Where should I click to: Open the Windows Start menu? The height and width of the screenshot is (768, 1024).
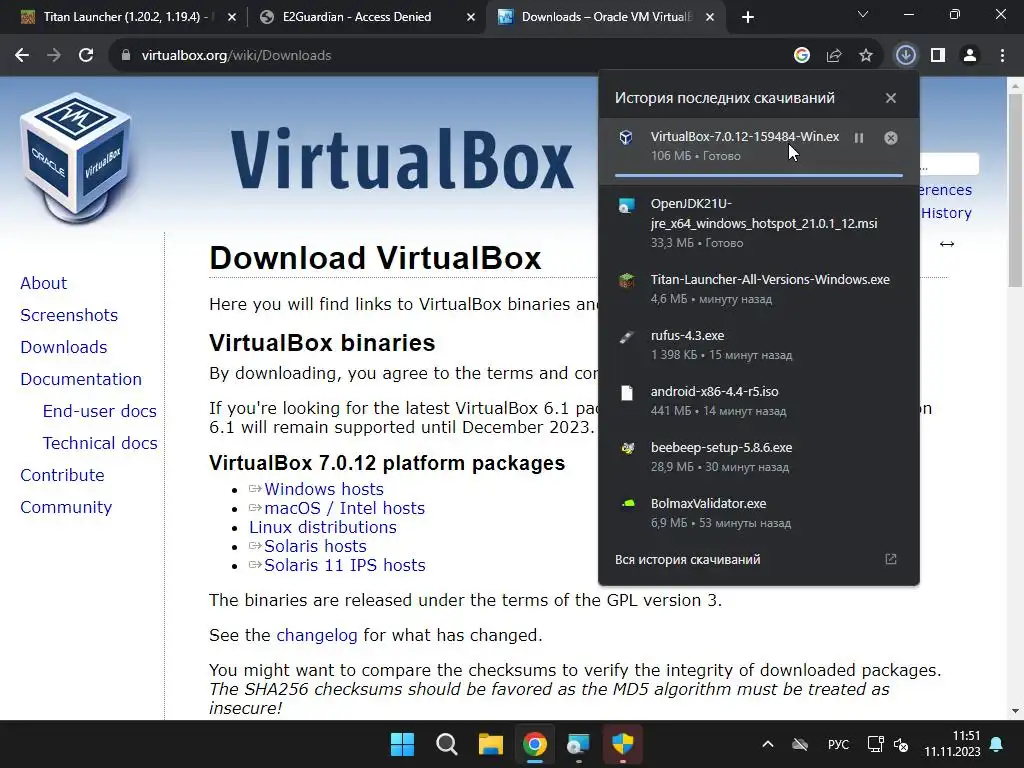(402, 744)
